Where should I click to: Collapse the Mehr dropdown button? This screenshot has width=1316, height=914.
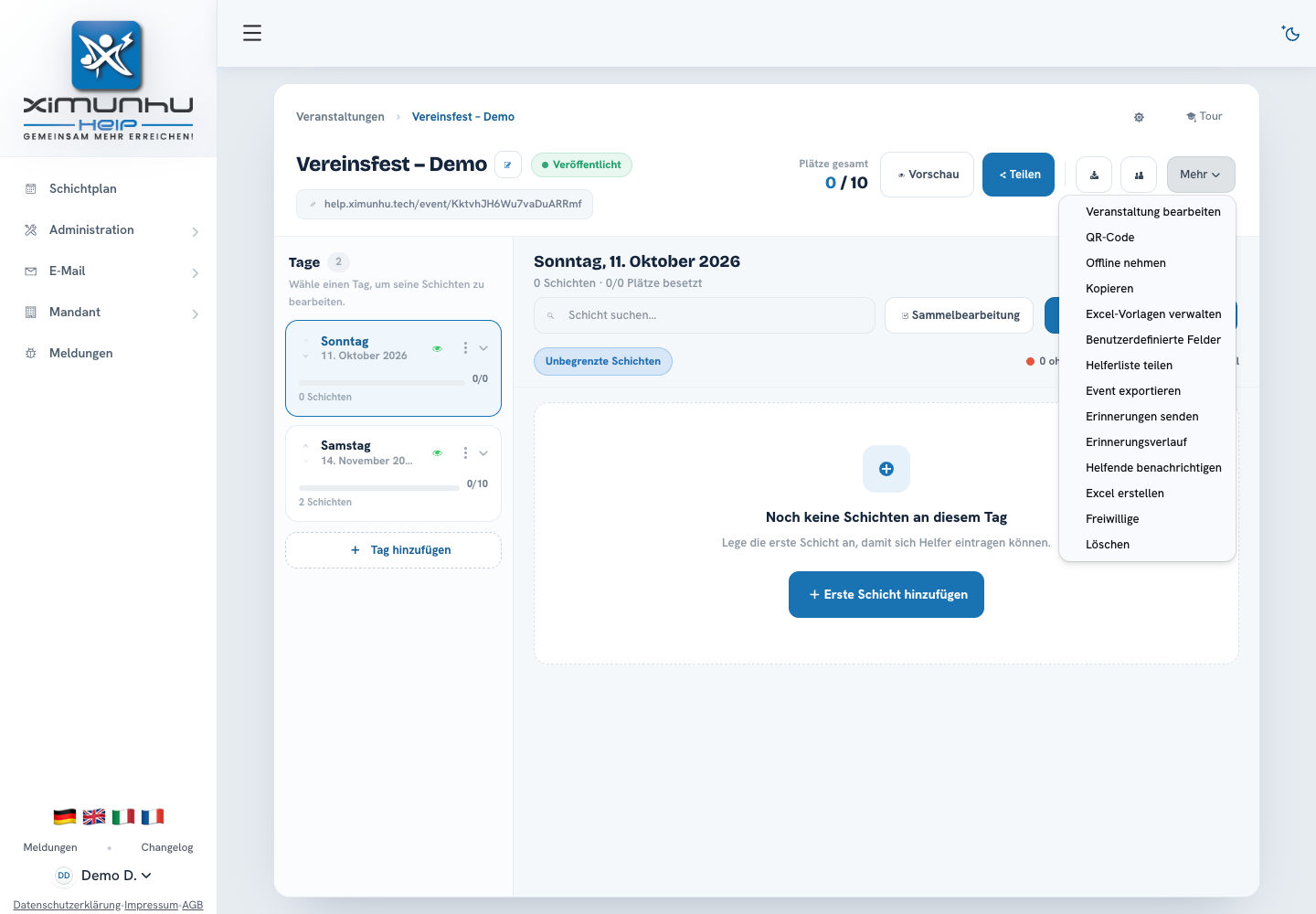click(x=1201, y=175)
